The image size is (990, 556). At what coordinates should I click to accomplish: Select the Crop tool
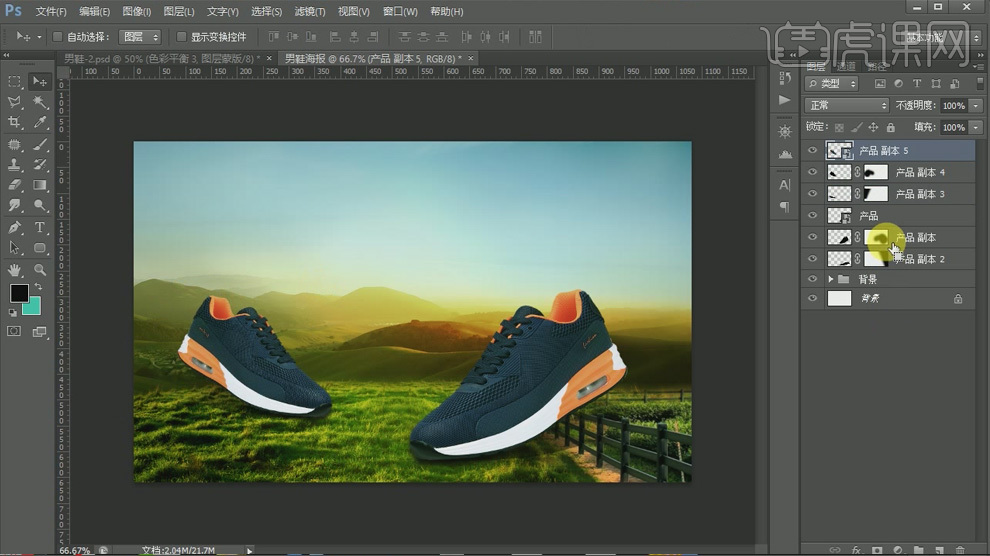tap(15, 123)
